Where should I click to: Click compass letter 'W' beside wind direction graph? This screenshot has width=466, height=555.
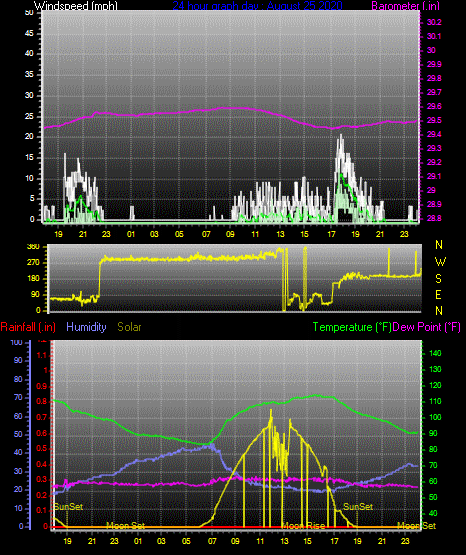440,262
